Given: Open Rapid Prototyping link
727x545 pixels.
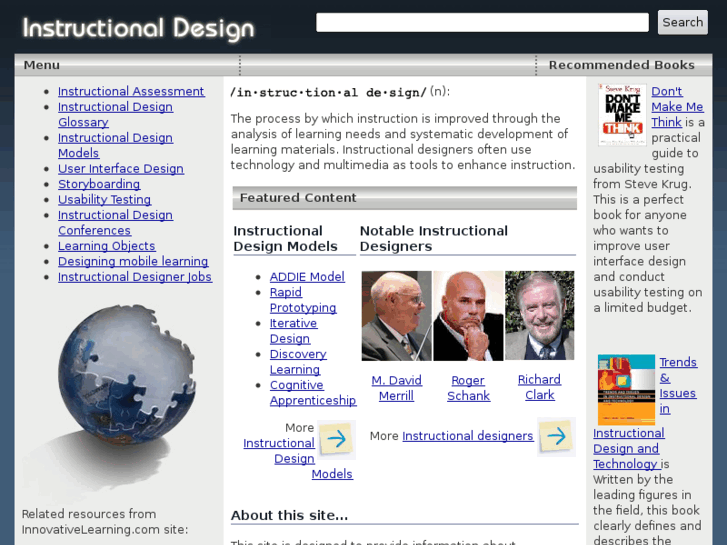Looking at the screenshot, I should (x=303, y=300).
